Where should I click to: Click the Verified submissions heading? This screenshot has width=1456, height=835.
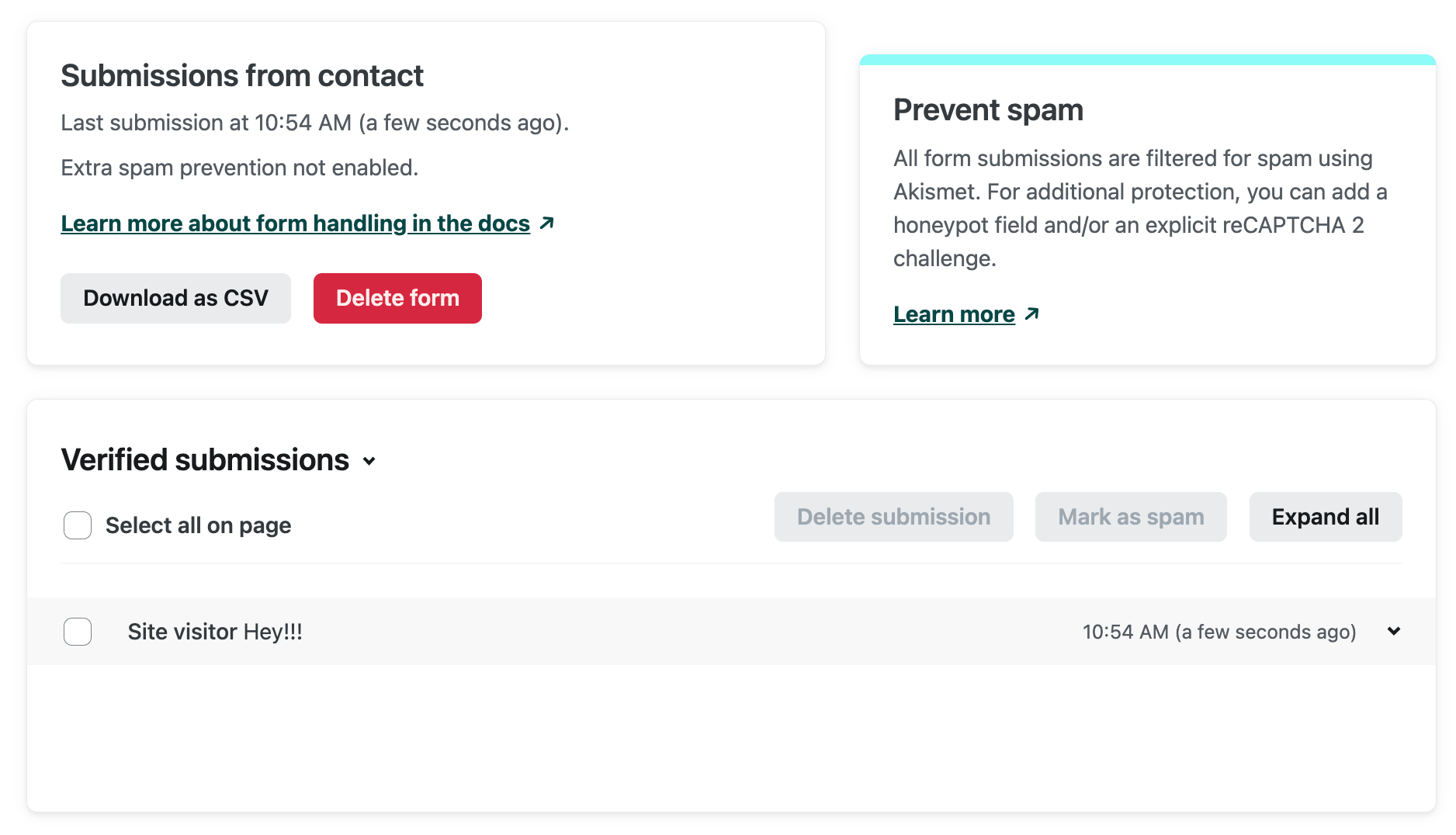[205, 460]
